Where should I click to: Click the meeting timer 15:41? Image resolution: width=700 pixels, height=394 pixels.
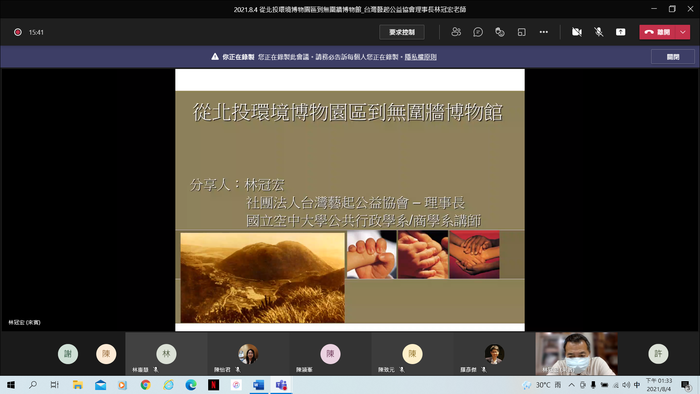[36, 32]
